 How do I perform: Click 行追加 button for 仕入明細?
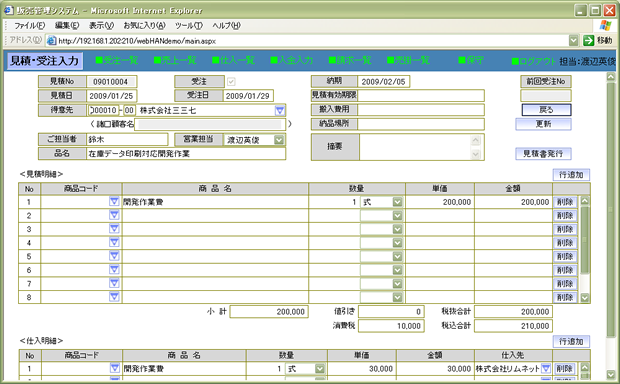pos(571,341)
